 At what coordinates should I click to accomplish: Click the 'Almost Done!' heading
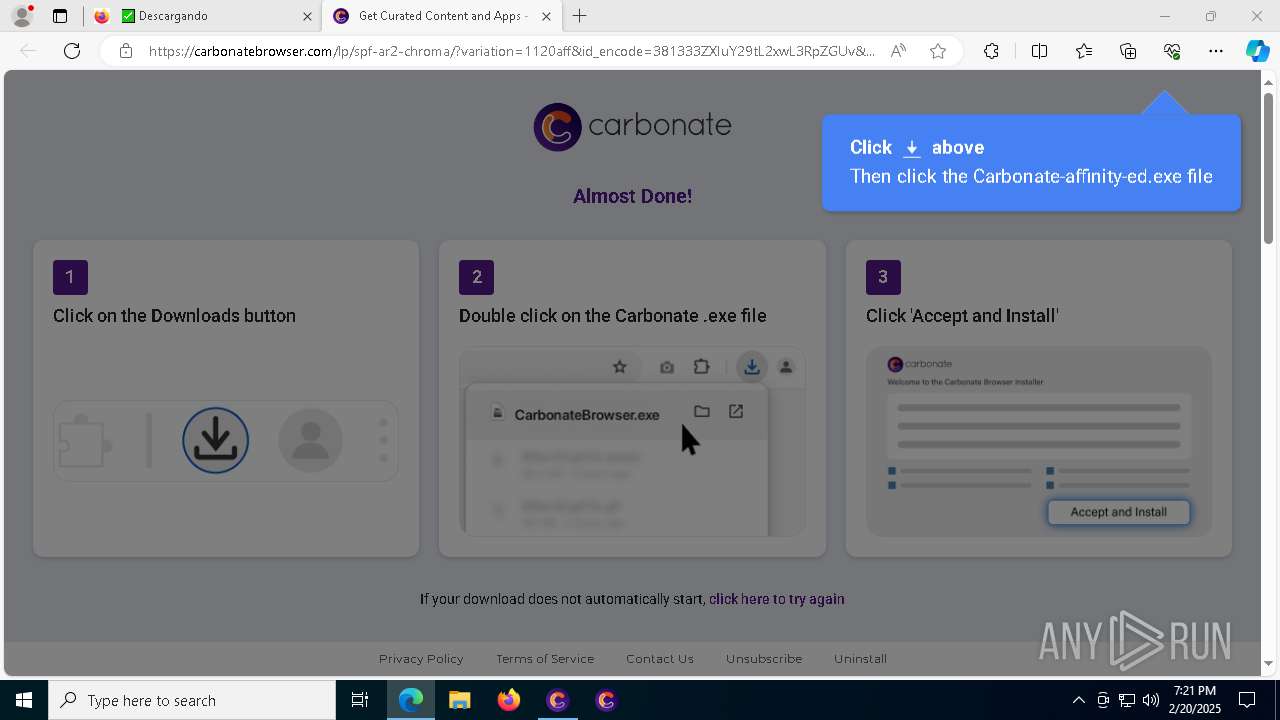[x=632, y=196]
